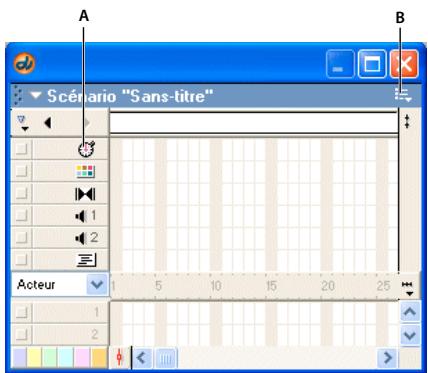Image resolution: width=428 pixels, height=373 pixels.
Task: Click the Scénario "Sans-titre" panel title
Action: [130, 96]
